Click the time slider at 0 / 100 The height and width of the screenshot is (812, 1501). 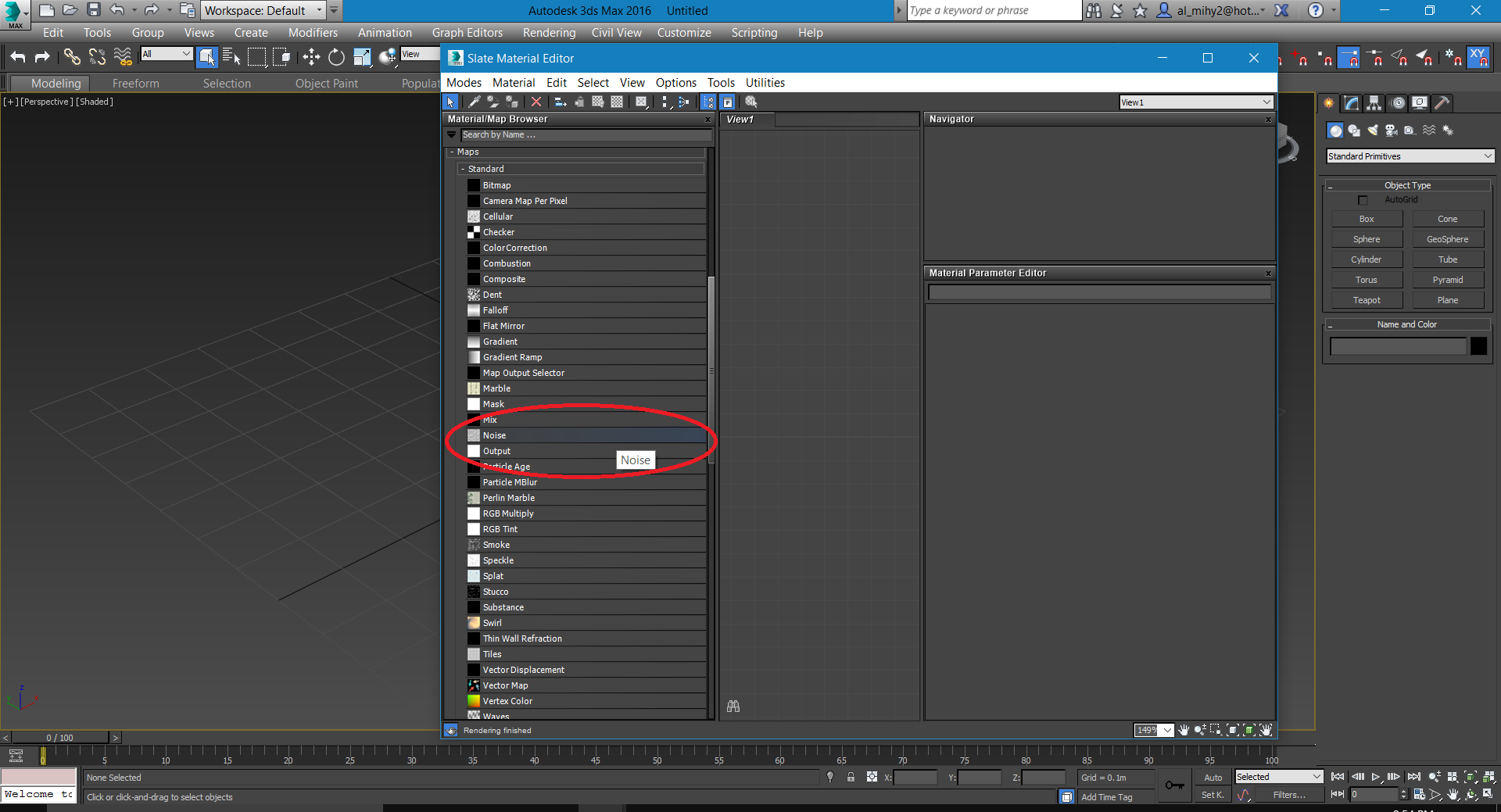(59, 737)
